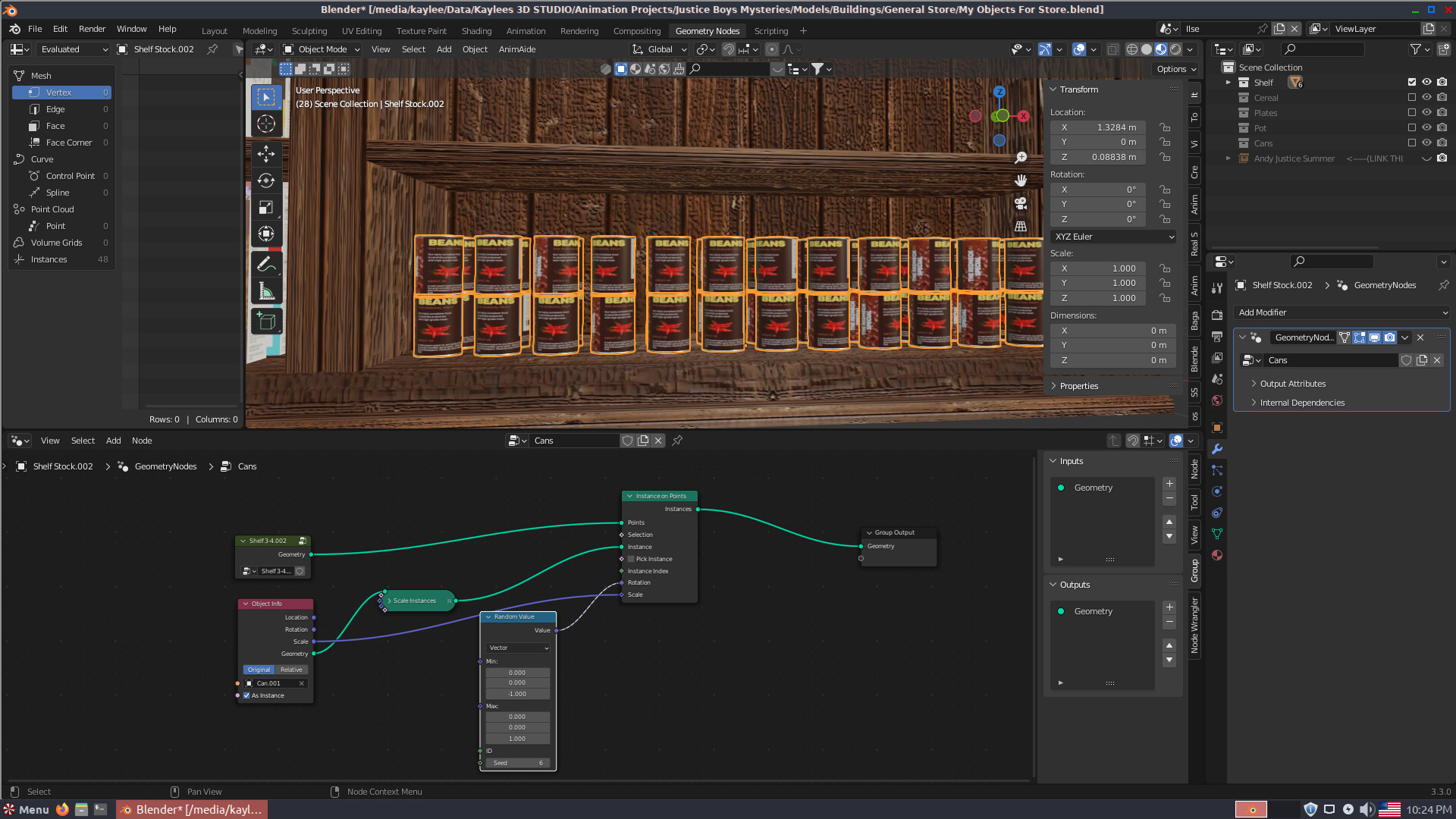Screen dimensions: 1456x819
Task: Select the Rotate tool in viewport toolbar
Action: coord(266,180)
